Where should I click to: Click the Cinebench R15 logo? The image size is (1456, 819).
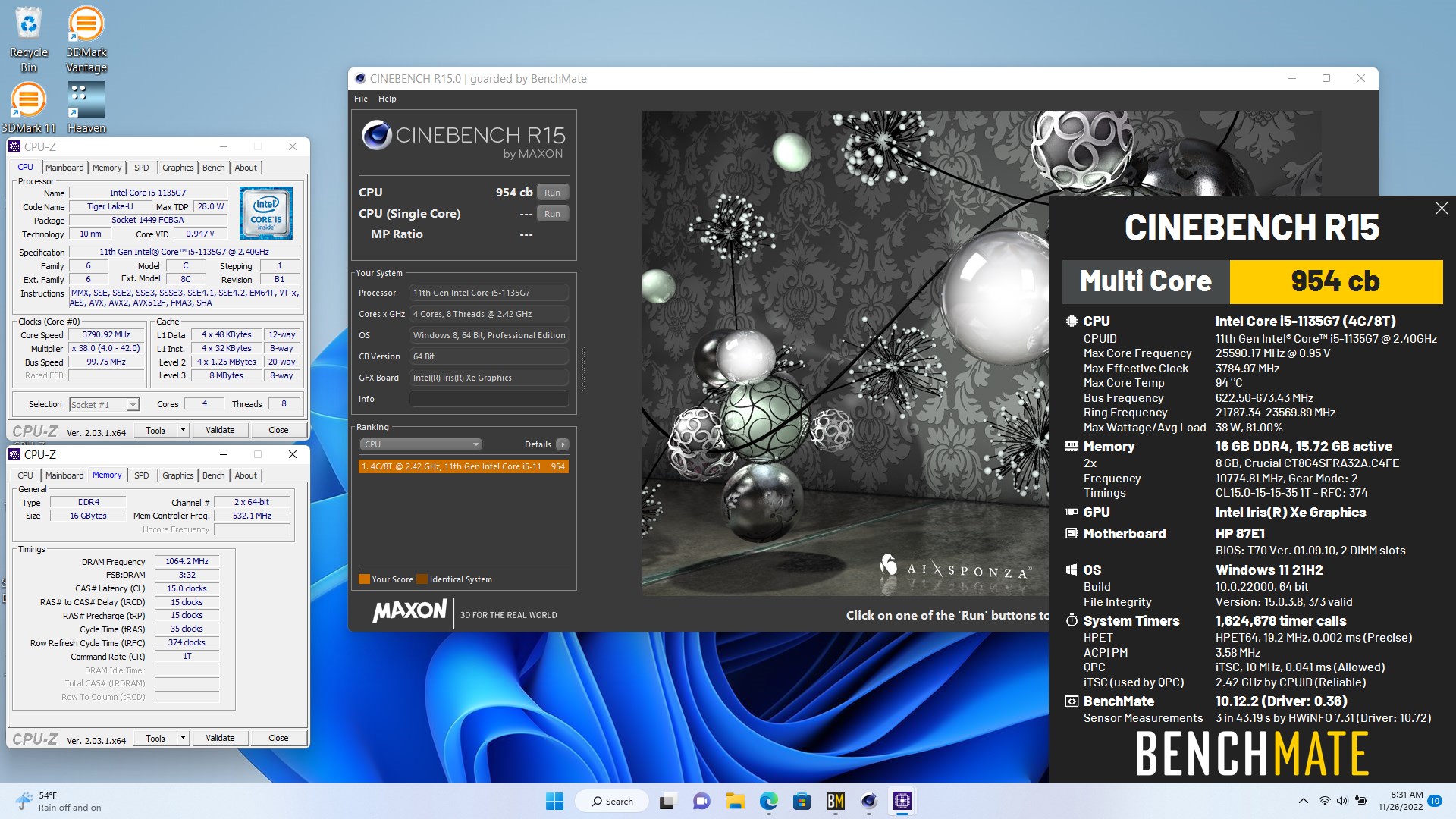tap(463, 141)
